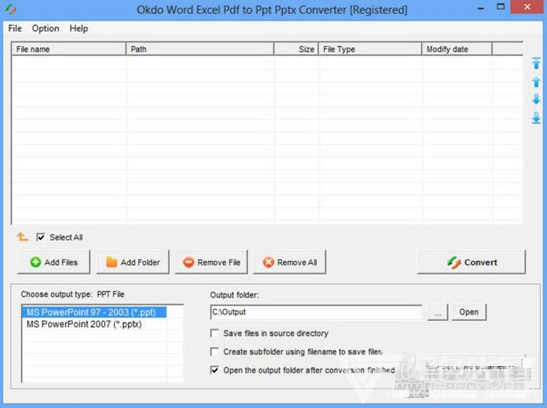
Task: Enable Save files in source directory
Action: 215,333
